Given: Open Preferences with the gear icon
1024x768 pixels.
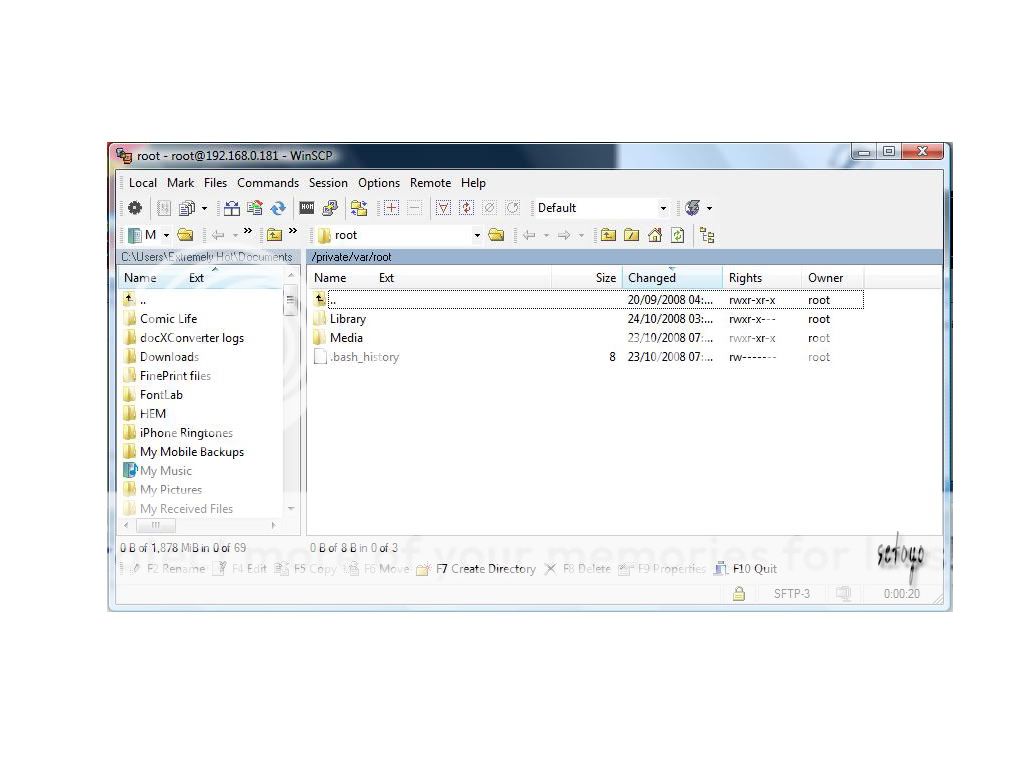Looking at the screenshot, I should coord(134,208).
